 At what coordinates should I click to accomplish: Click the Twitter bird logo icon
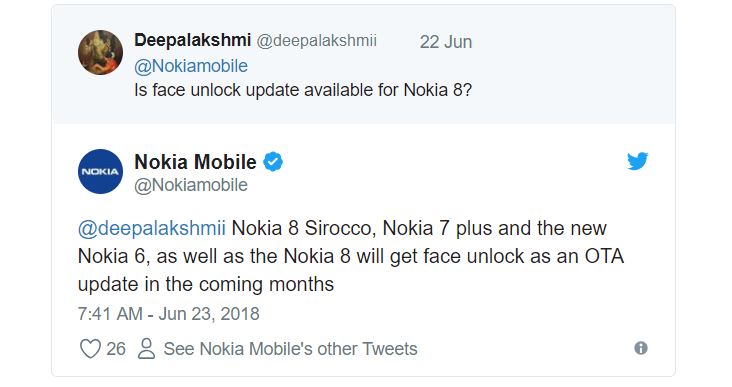tap(637, 162)
